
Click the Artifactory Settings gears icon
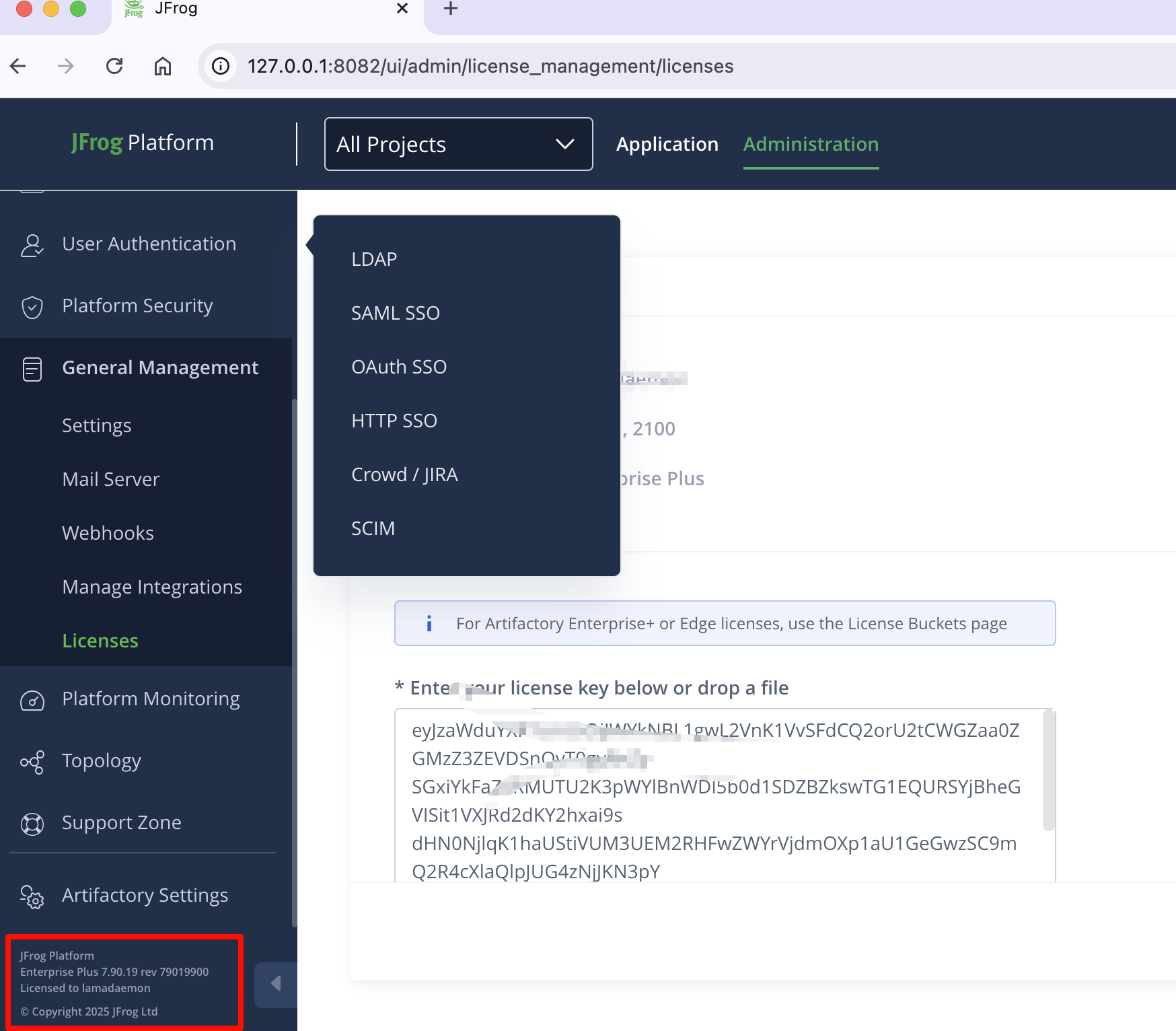32,896
